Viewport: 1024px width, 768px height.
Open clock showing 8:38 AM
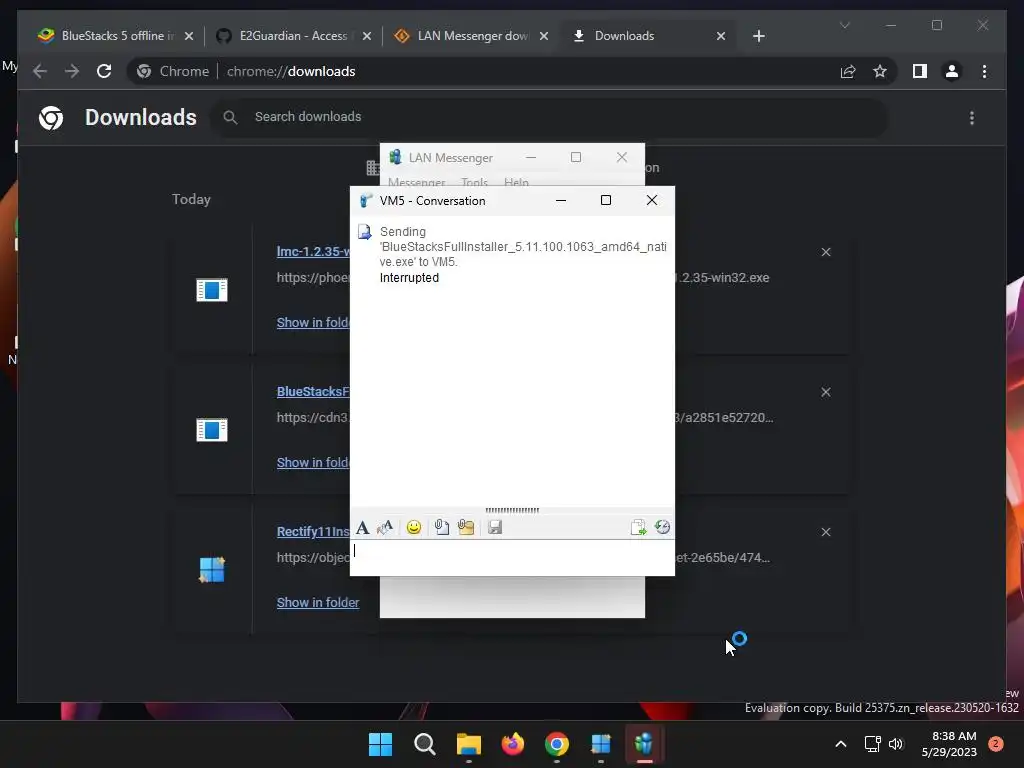coord(949,744)
